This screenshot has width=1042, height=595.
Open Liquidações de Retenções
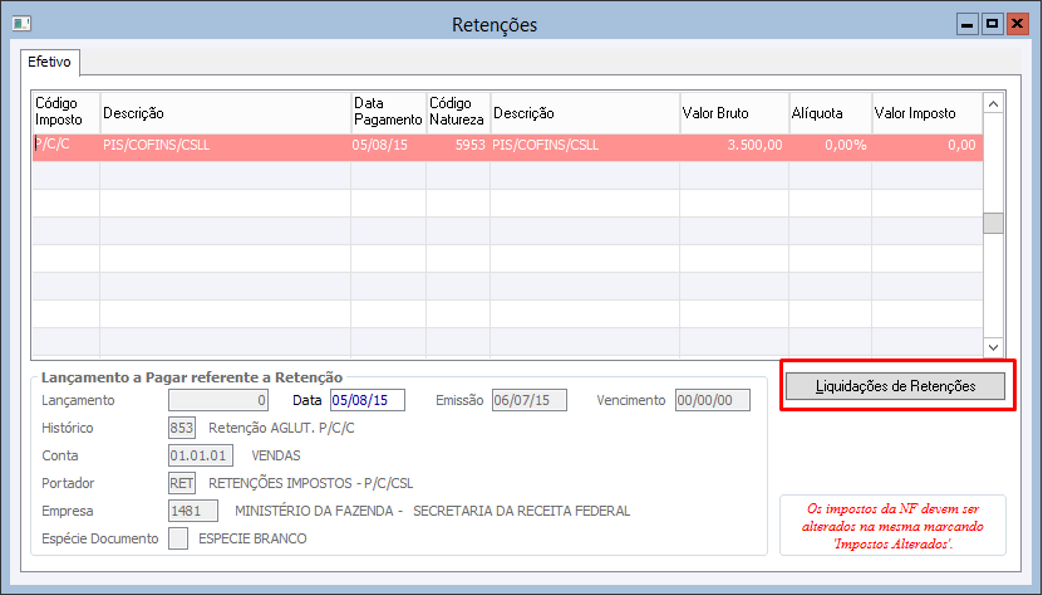click(x=895, y=386)
